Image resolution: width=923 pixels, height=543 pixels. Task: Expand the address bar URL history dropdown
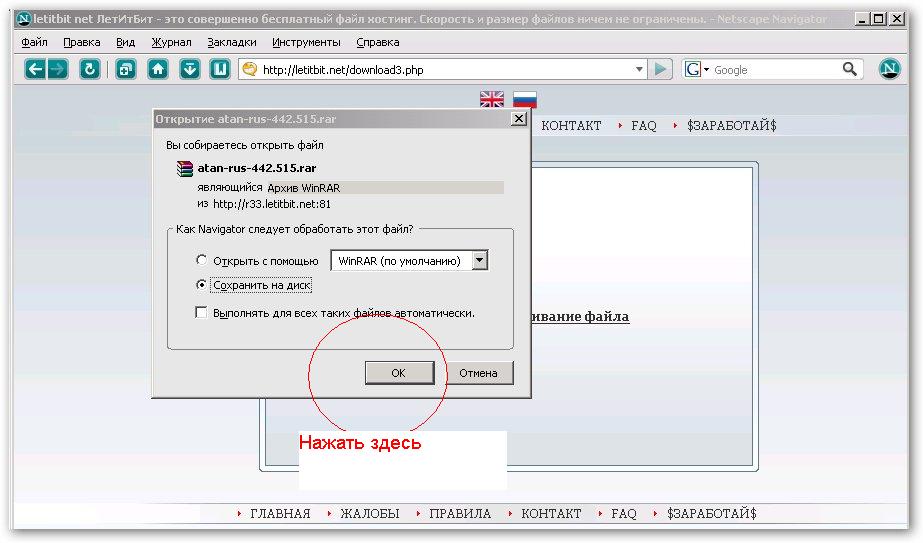click(639, 69)
